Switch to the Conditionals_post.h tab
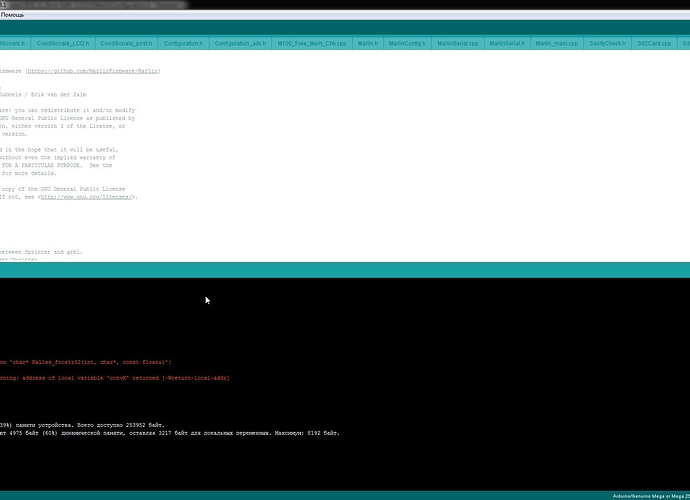690x500 pixels. coord(126,44)
